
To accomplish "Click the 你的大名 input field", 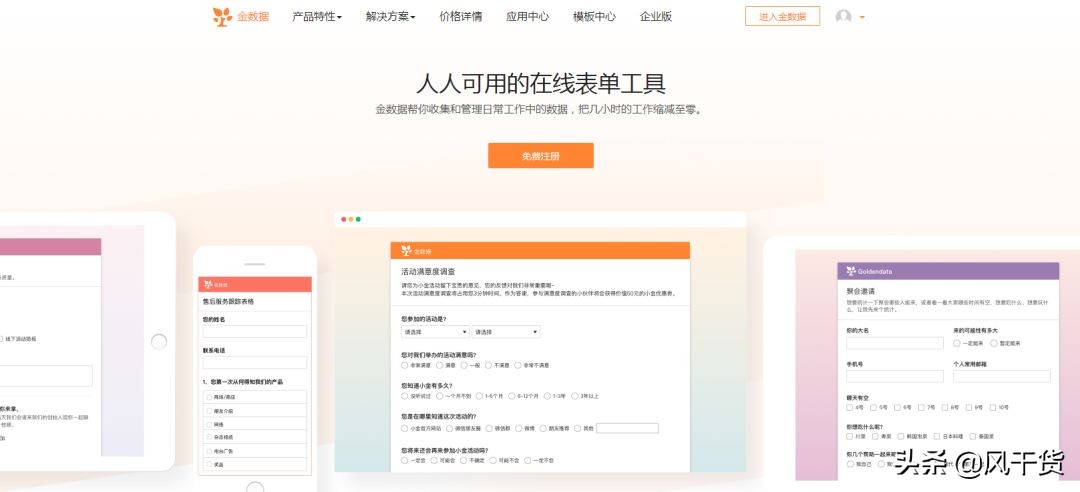I will point(895,343).
